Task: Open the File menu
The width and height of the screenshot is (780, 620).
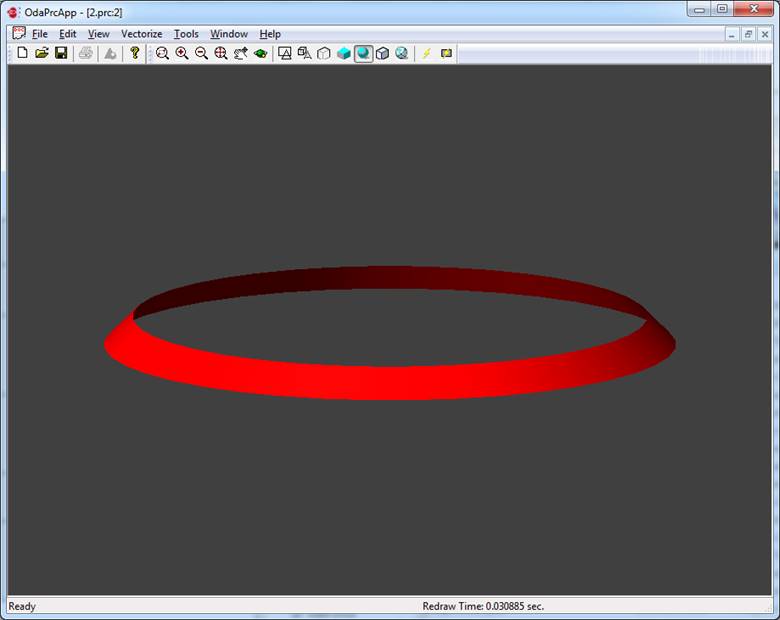Action: point(40,34)
